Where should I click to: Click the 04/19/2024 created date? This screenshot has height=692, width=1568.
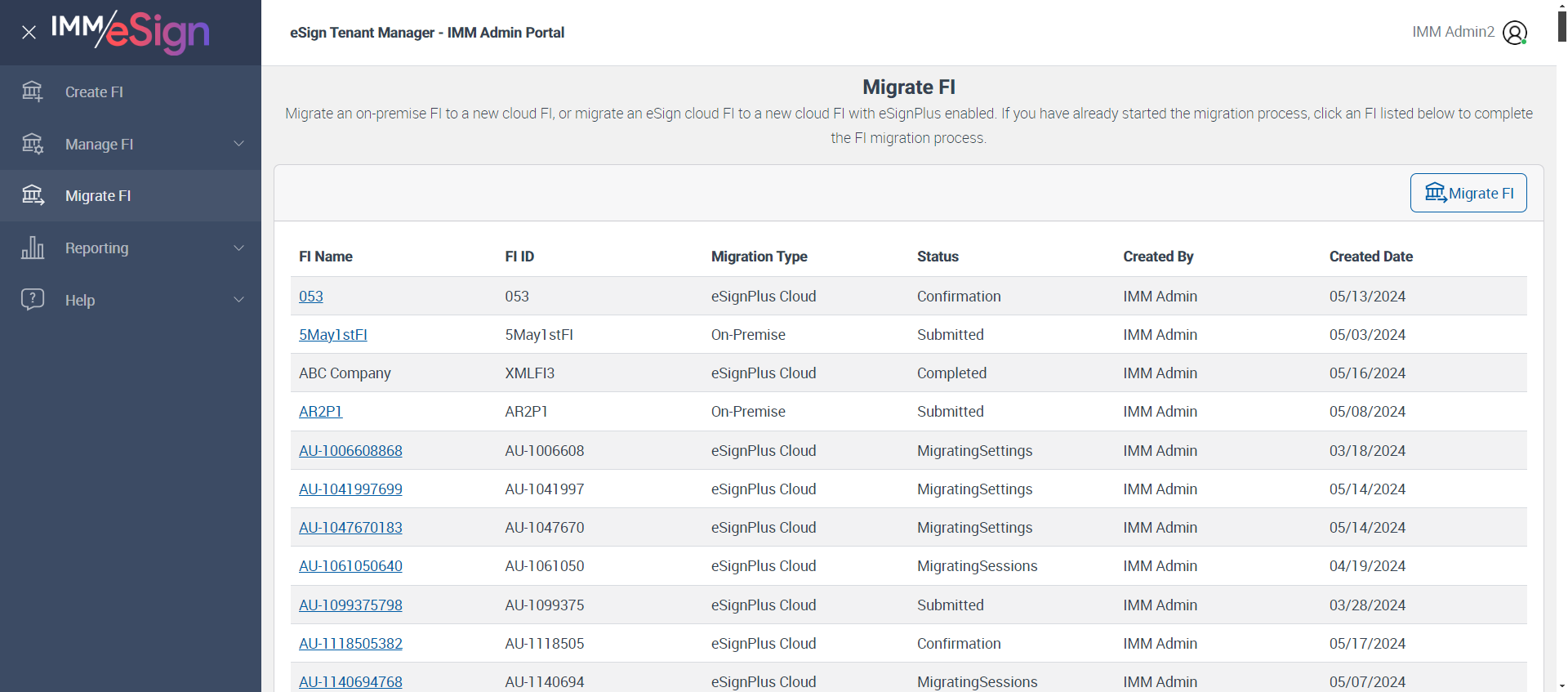click(1367, 566)
